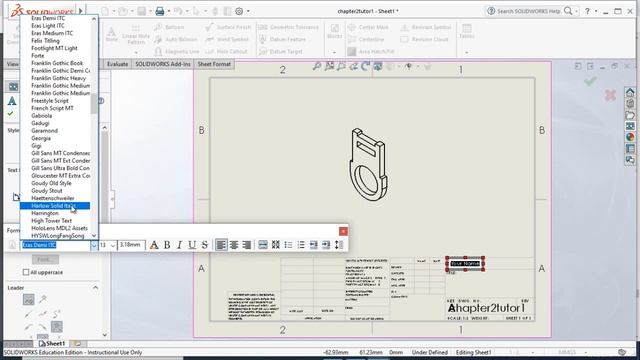The height and width of the screenshot is (360, 640).
Task: Click Search SOLIDWORKS Help field
Action: pos(528,11)
